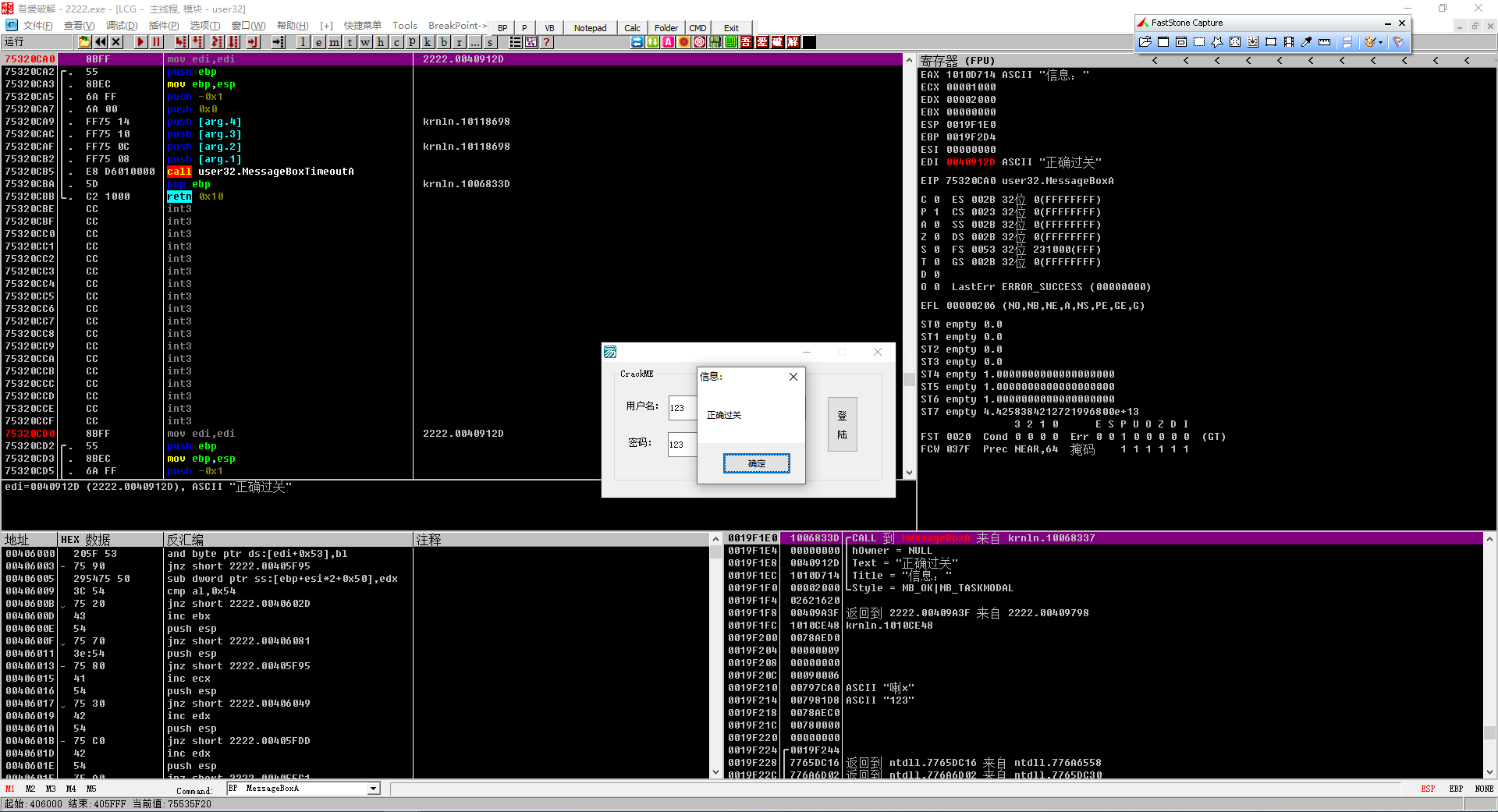Click the 确定 button in message box
Screen dimensions: 1498x812
click(757, 463)
